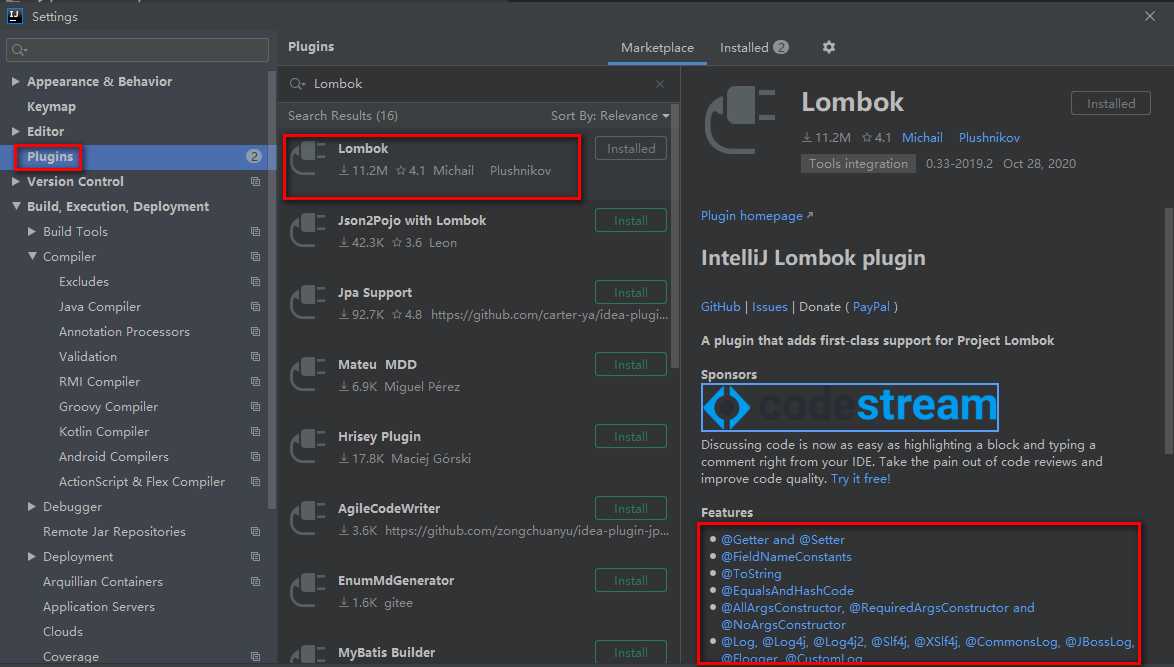Open the PayPal donate link
The width and height of the screenshot is (1174, 667).
pyautogui.click(x=871, y=307)
